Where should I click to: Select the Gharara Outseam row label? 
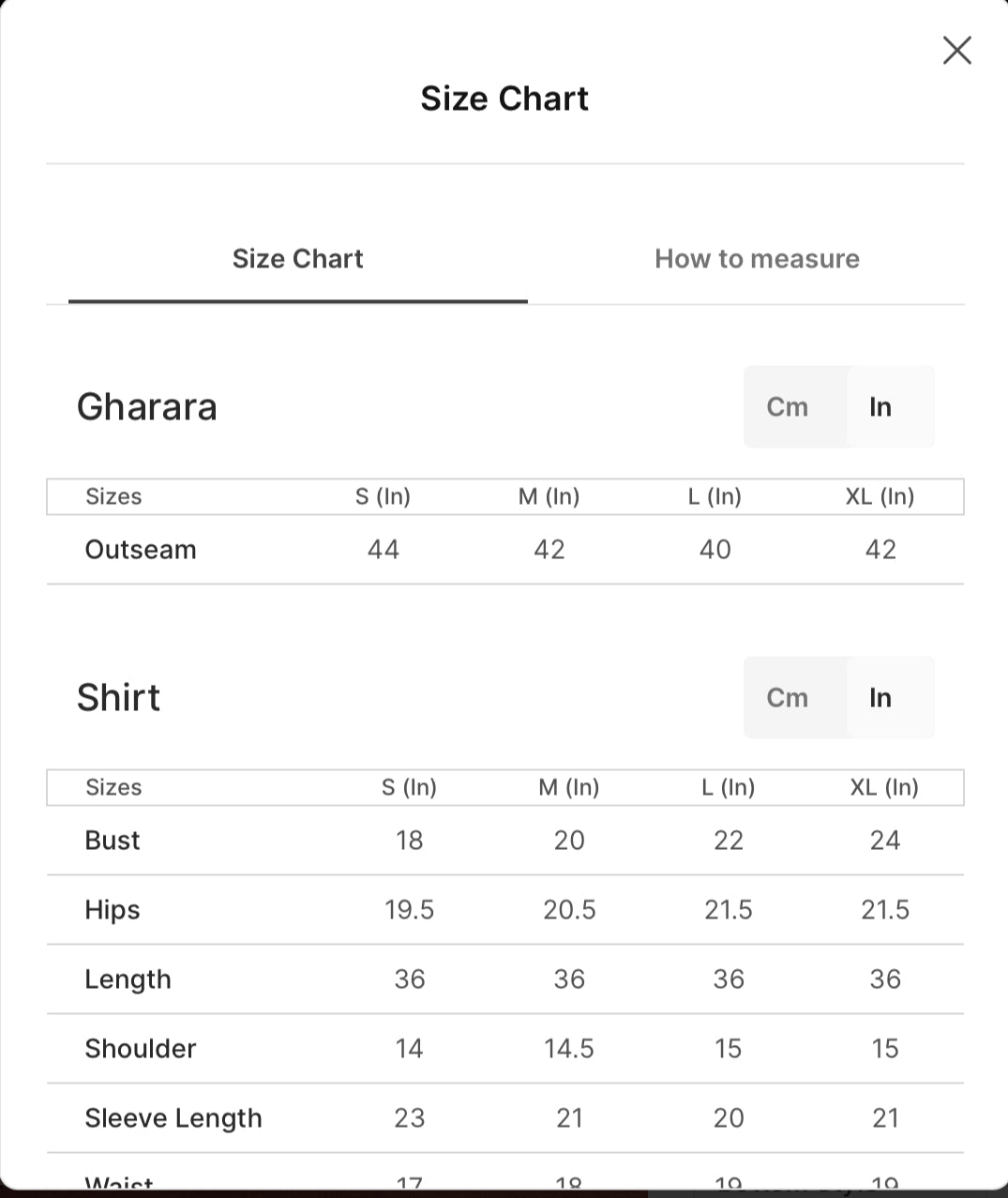[141, 550]
